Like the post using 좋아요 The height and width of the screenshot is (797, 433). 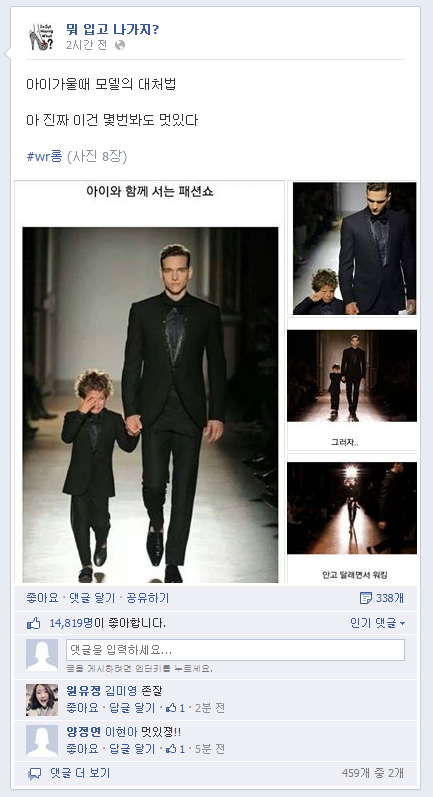coord(42,598)
